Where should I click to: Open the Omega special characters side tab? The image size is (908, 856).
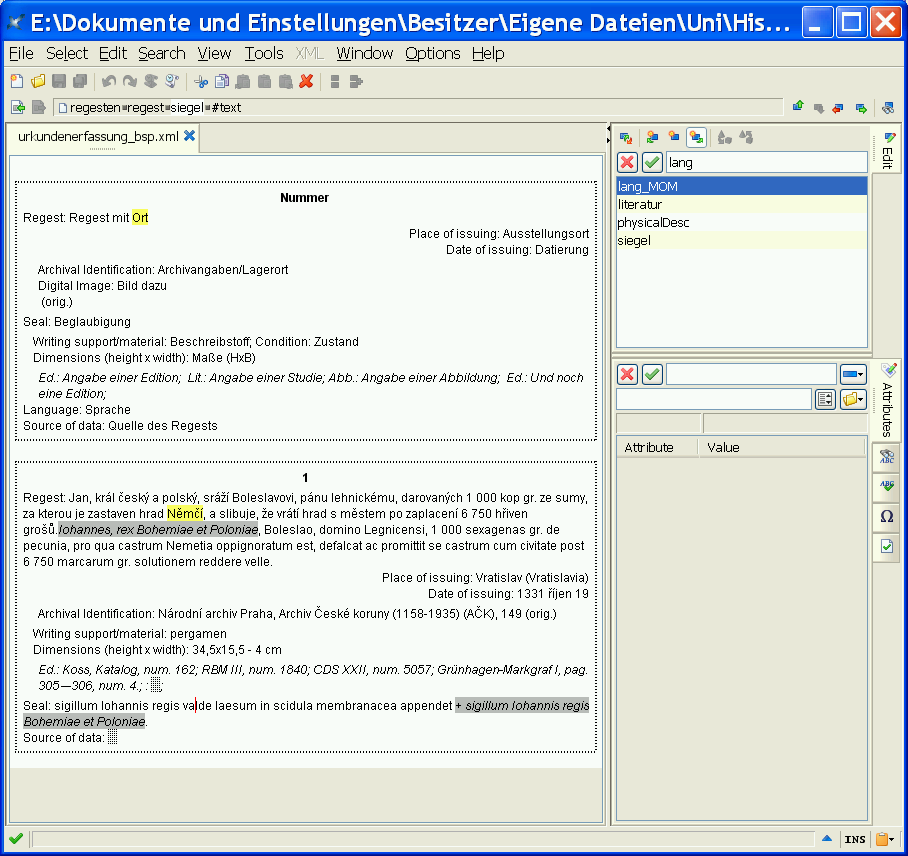pos(887,516)
